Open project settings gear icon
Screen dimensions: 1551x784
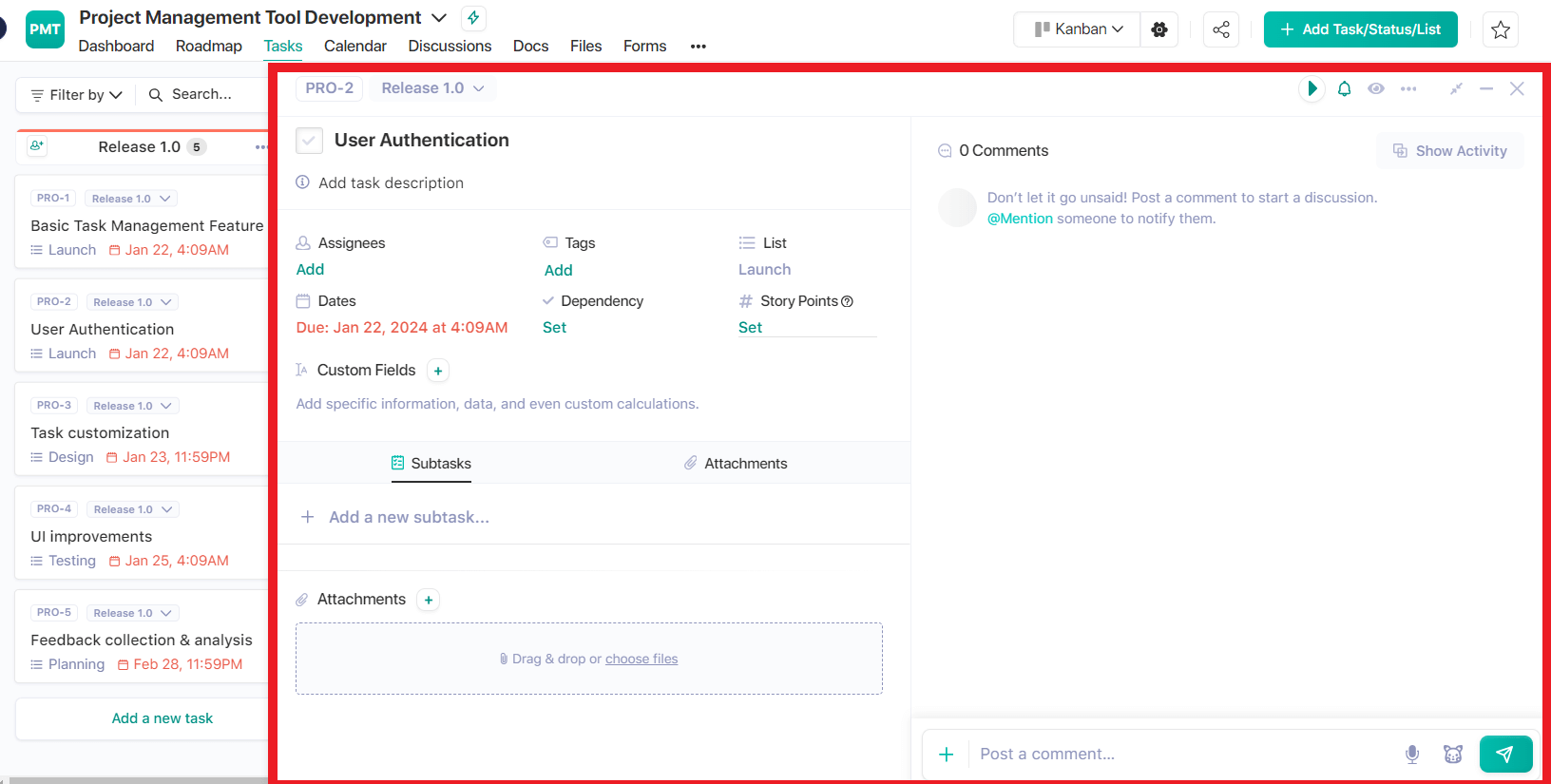tap(1159, 29)
